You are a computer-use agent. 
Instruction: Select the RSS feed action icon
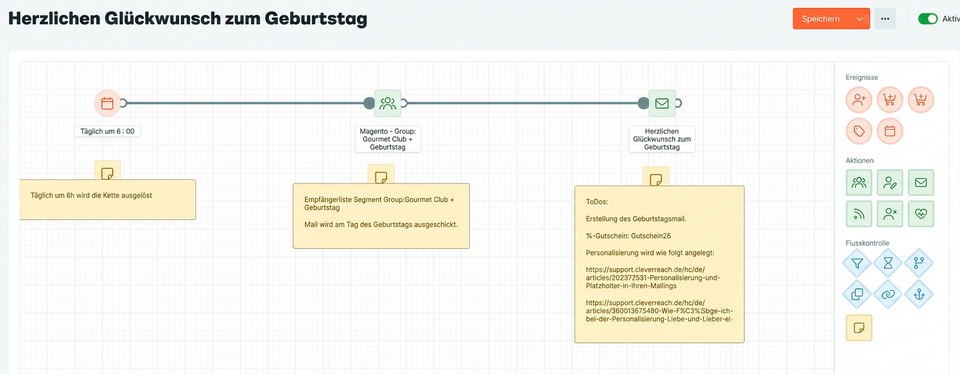(859, 214)
